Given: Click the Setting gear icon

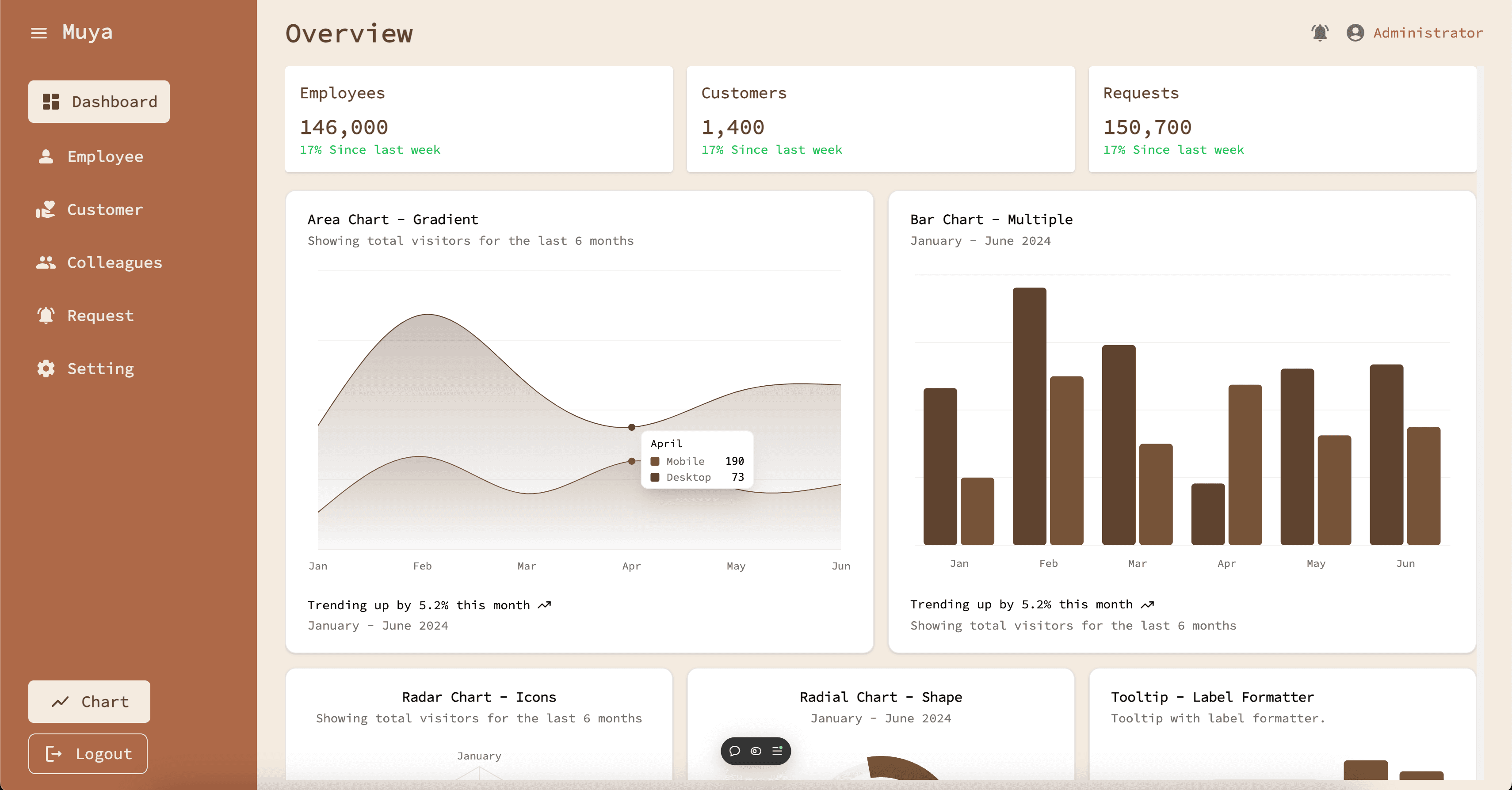Looking at the screenshot, I should coord(46,368).
